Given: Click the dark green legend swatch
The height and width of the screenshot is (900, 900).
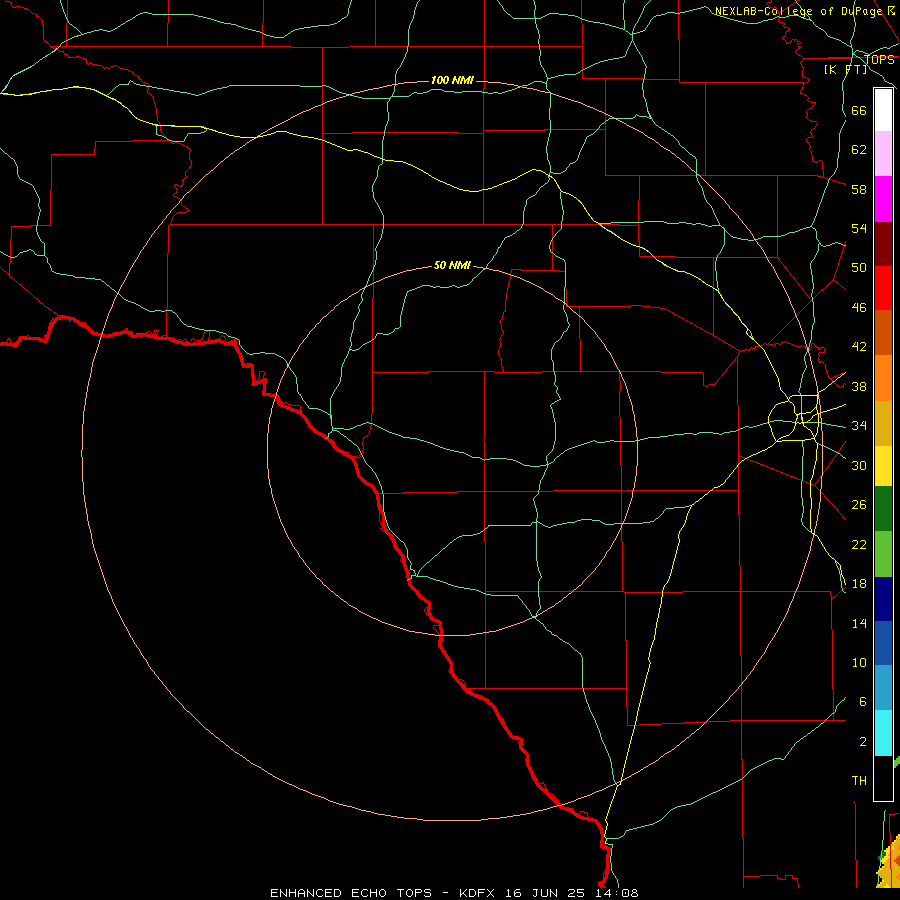Looking at the screenshot, I should [x=883, y=509].
